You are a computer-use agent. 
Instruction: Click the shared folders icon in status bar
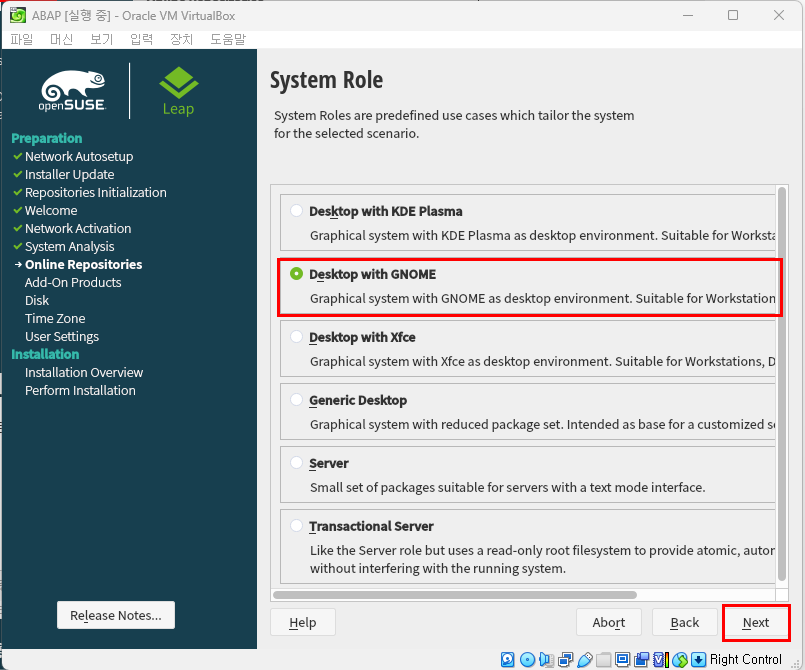click(x=604, y=659)
